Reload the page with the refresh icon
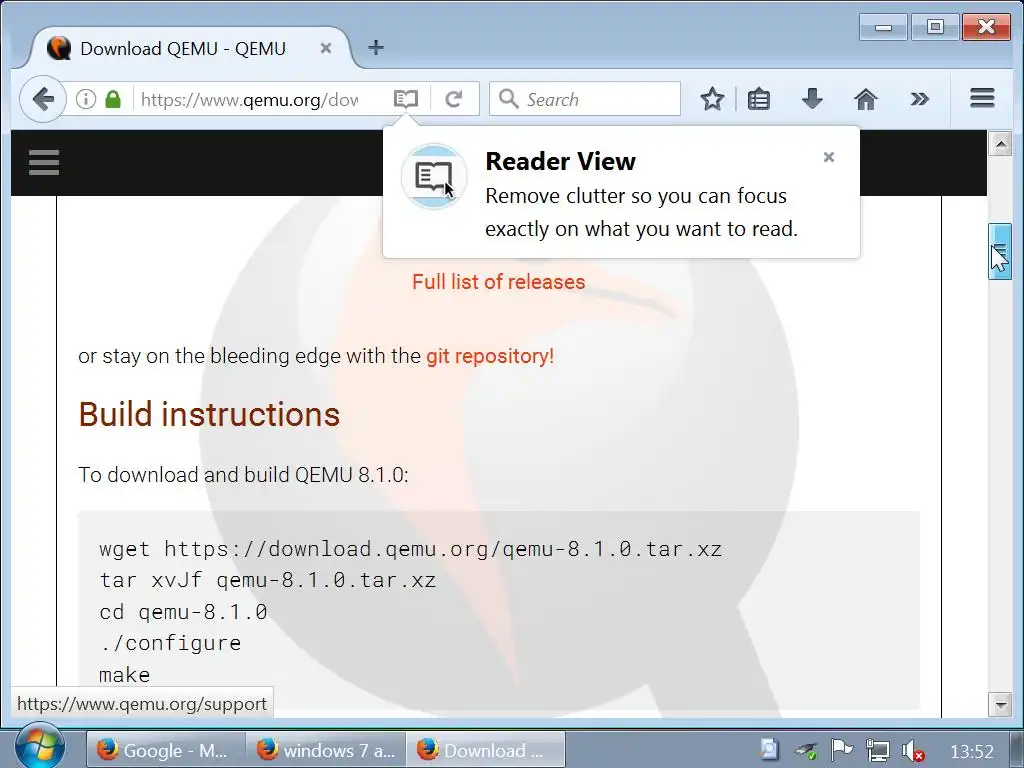Viewport: 1024px width, 768px height. pyautogui.click(x=454, y=99)
